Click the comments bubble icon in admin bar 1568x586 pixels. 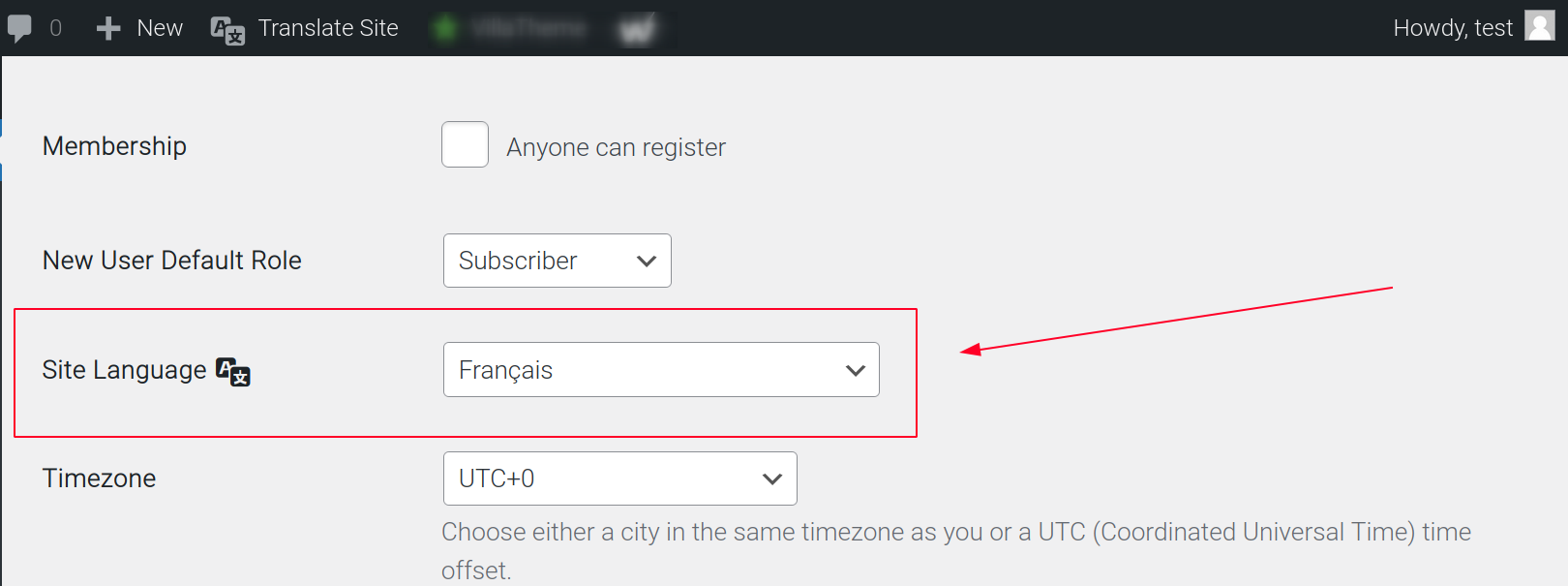tap(21, 27)
